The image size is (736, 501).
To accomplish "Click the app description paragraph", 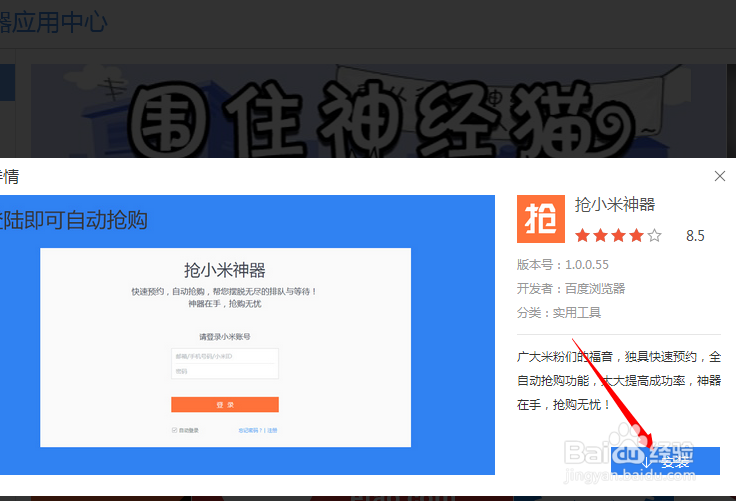I will click(619, 381).
